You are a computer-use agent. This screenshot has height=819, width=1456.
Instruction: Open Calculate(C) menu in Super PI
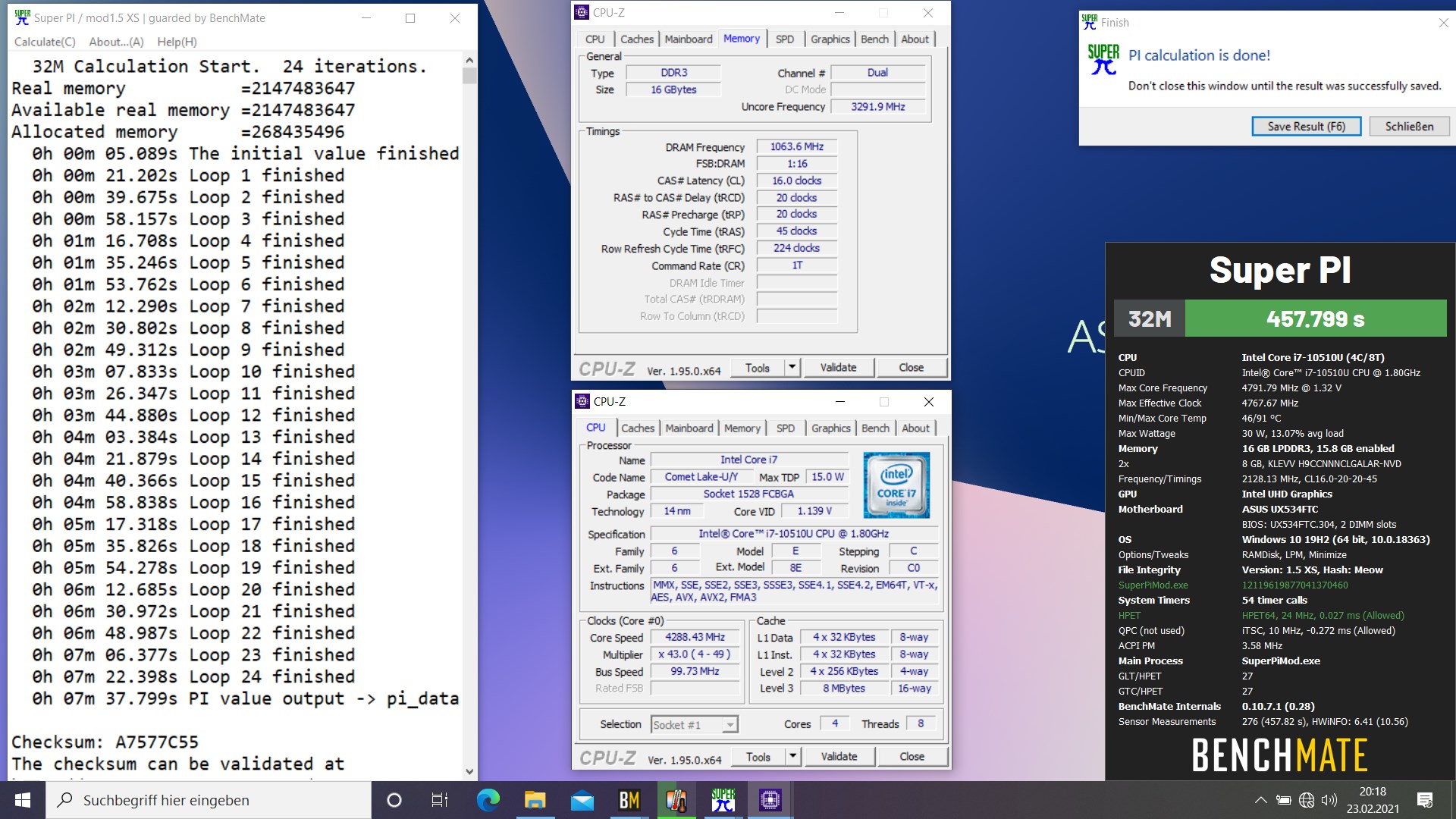45,42
